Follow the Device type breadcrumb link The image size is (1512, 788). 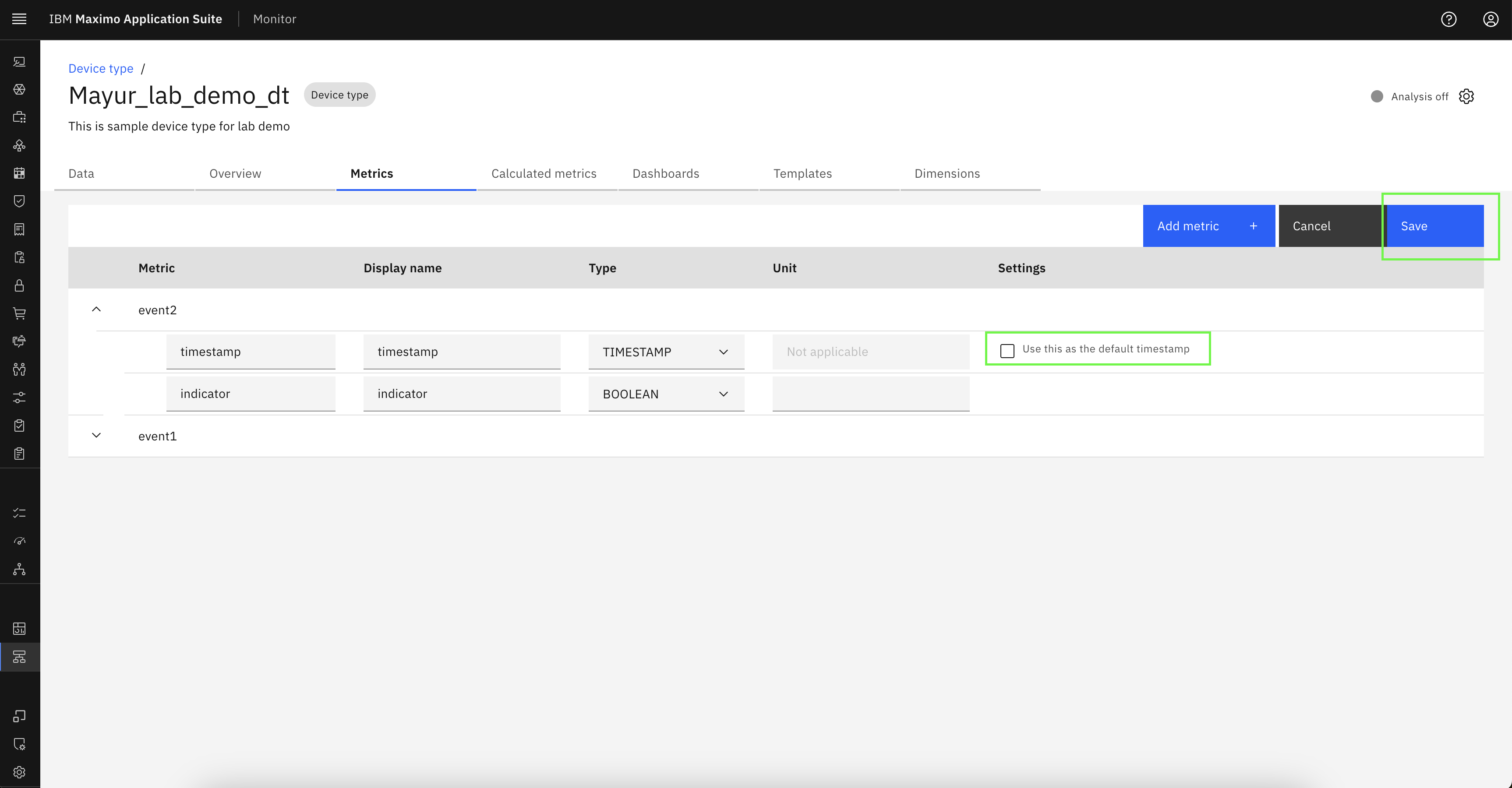(x=101, y=69)
